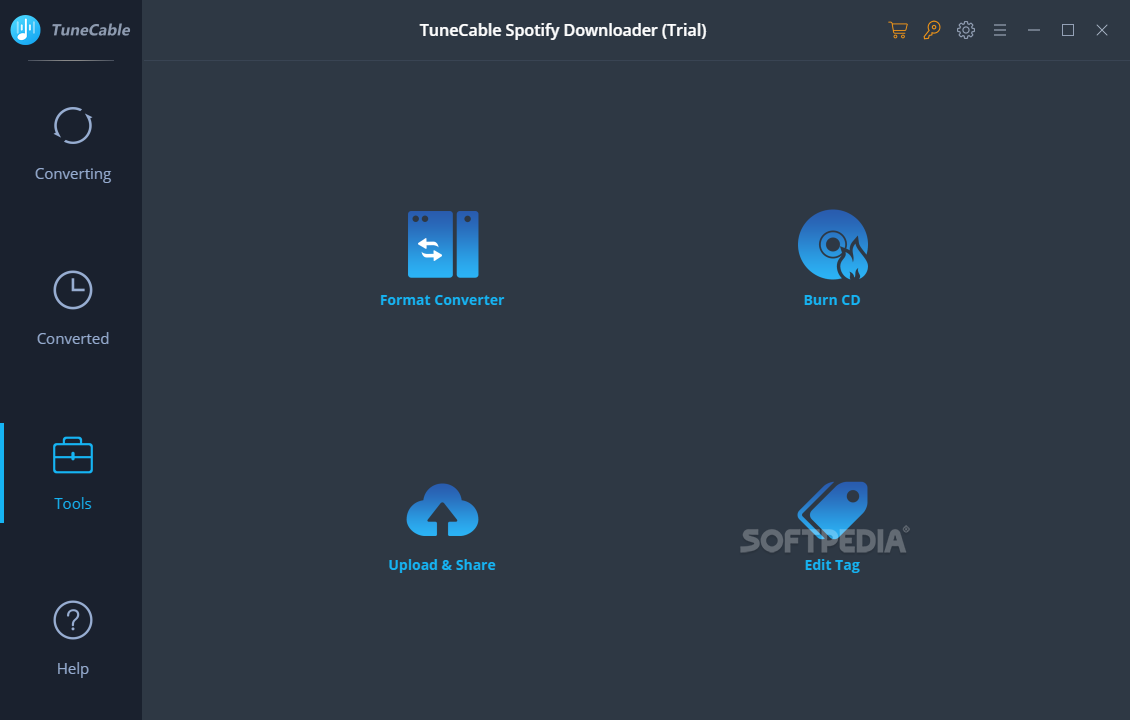
Task: Minimize the TuneCable window
Action: pyautogui.click(x=1033, y=30)
